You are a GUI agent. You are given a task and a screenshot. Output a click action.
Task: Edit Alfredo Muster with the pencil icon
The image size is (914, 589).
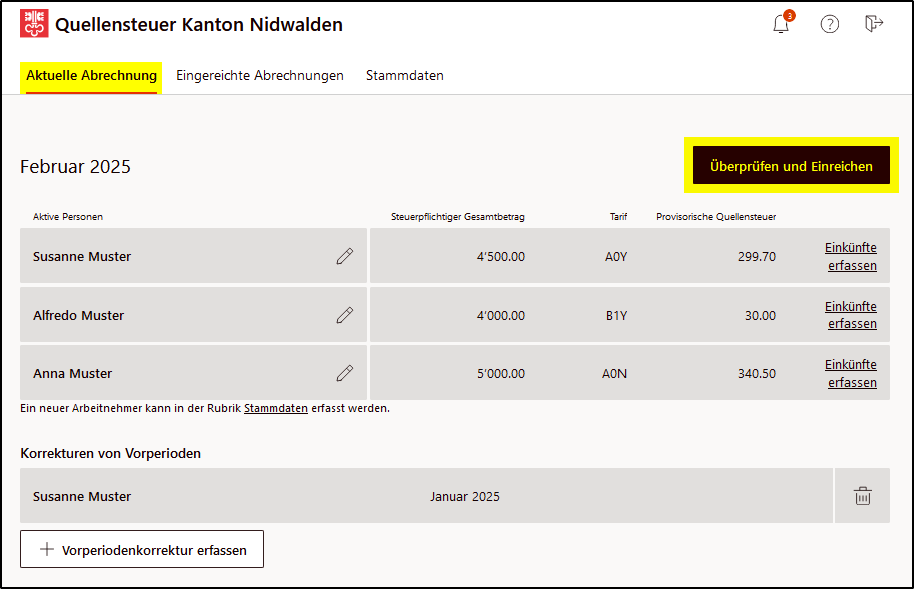point(344,315)
